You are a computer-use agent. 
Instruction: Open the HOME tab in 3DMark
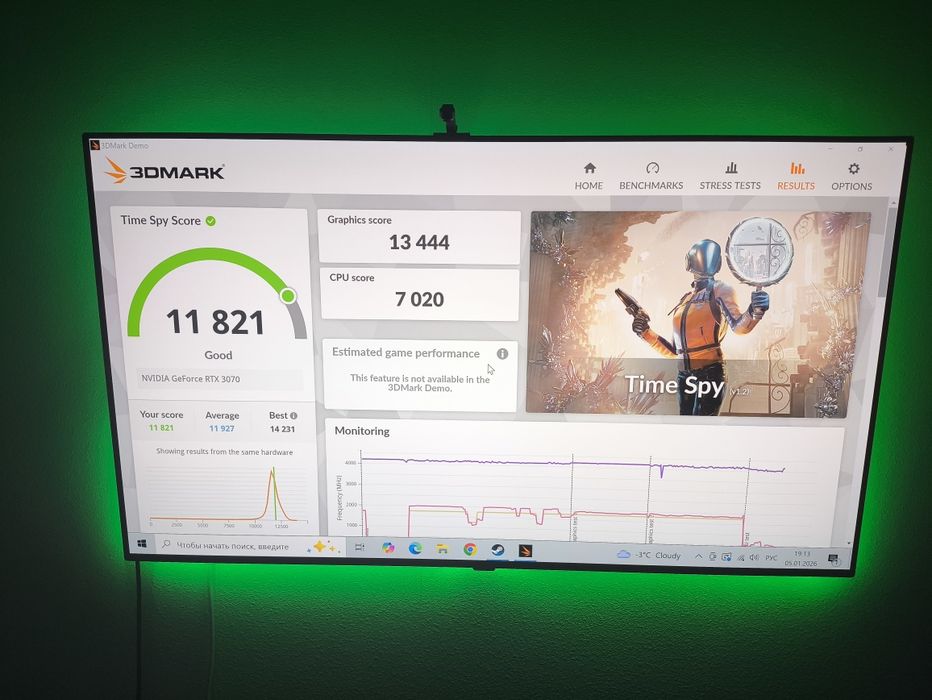click(x=588, y=176)
